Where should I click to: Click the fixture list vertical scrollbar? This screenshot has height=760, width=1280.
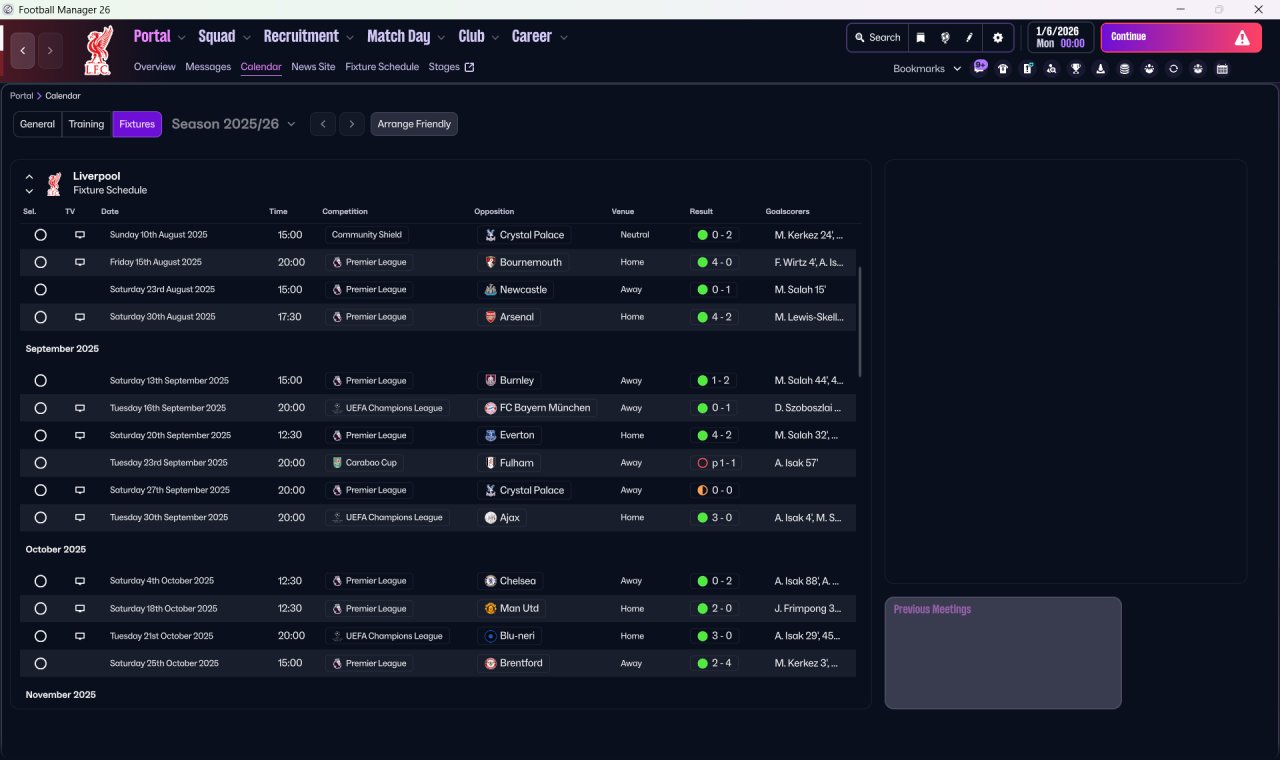[859, 322]
